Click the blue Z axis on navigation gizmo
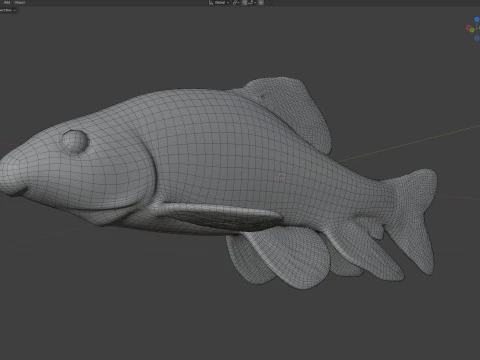The width and height of the screenshot is (480, 360). click(477, 20)
